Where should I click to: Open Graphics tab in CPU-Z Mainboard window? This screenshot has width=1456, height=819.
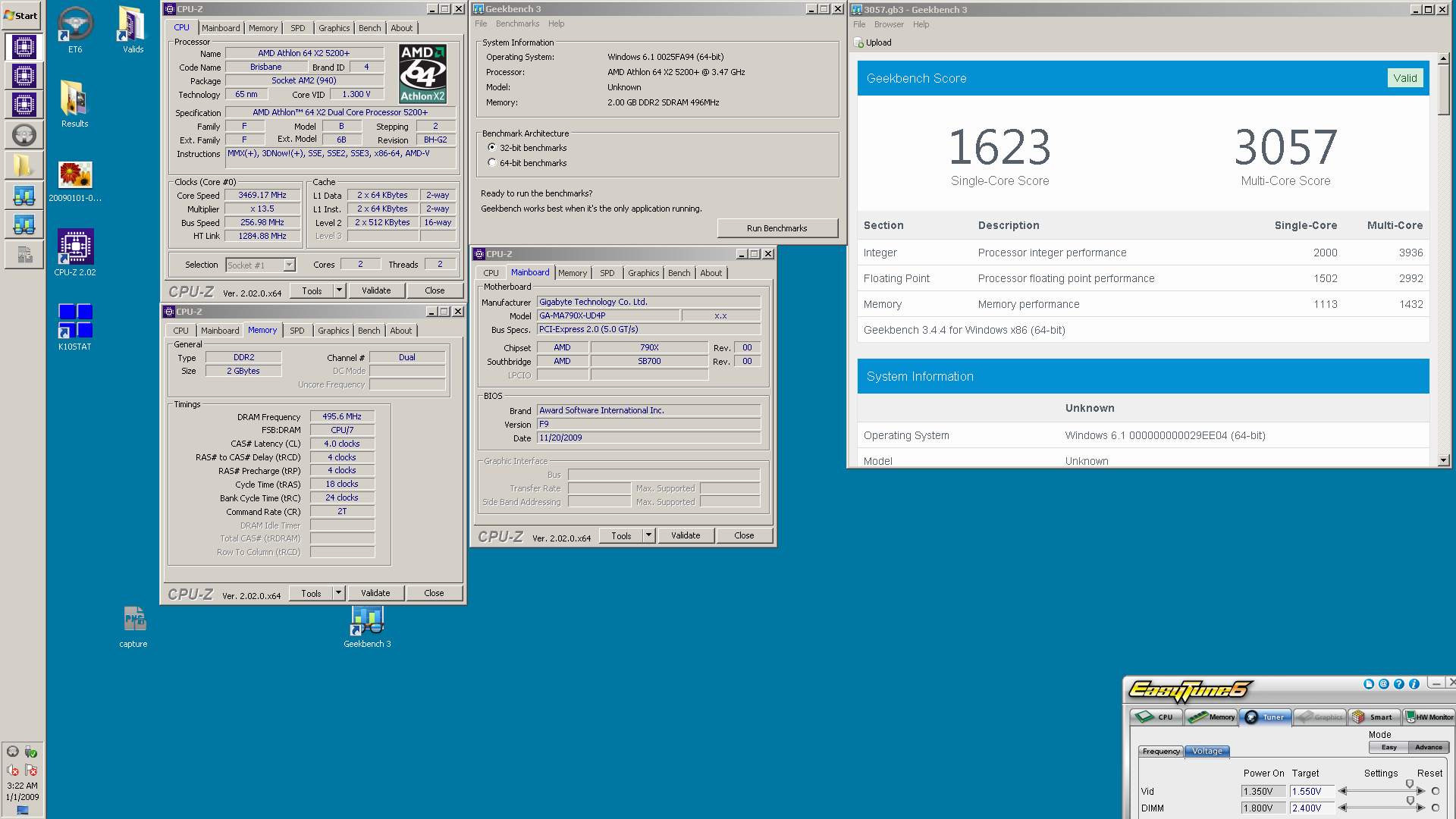(x=643, y=273)
